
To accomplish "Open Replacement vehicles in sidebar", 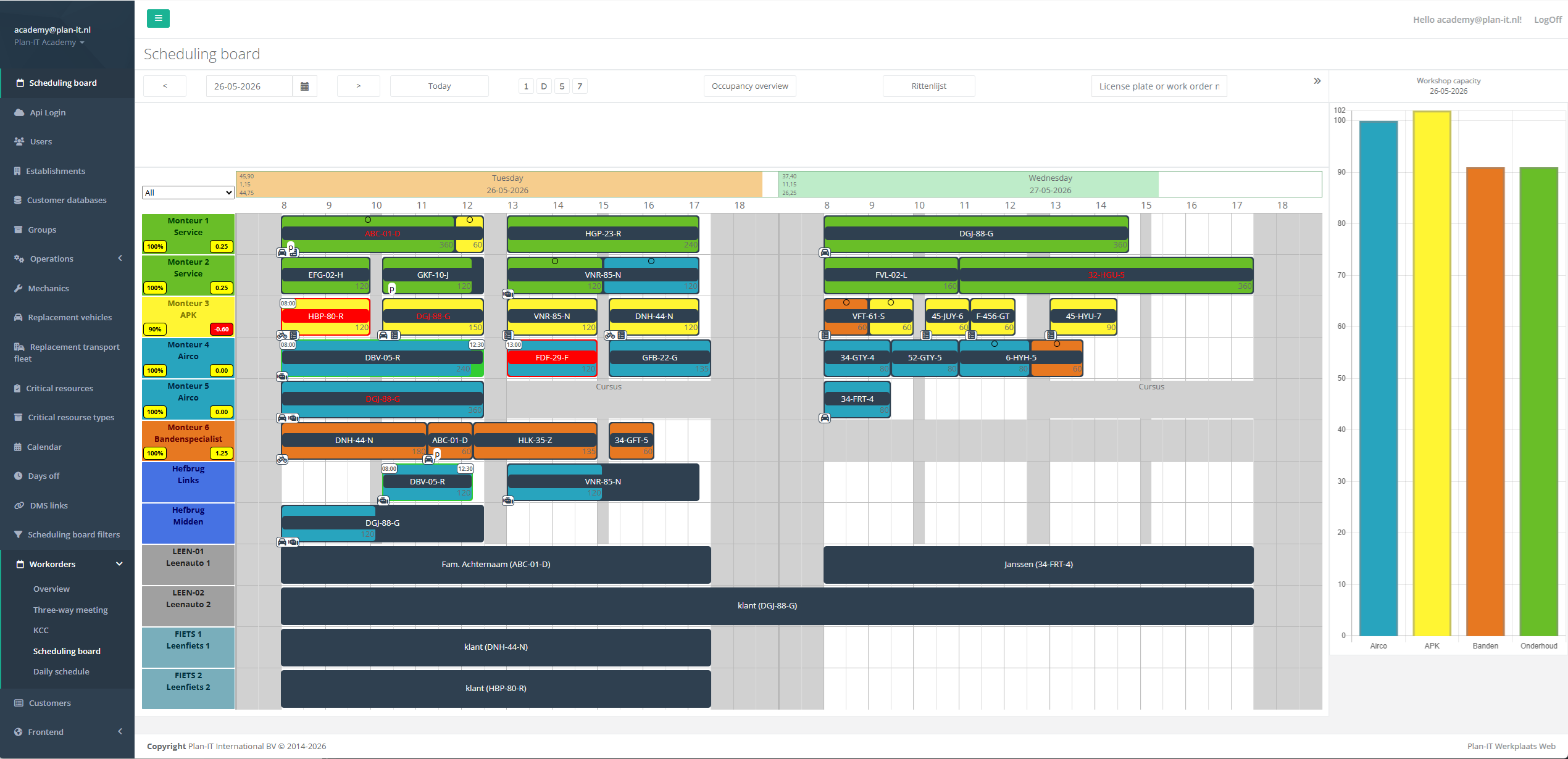I will (x=70, y=317).
